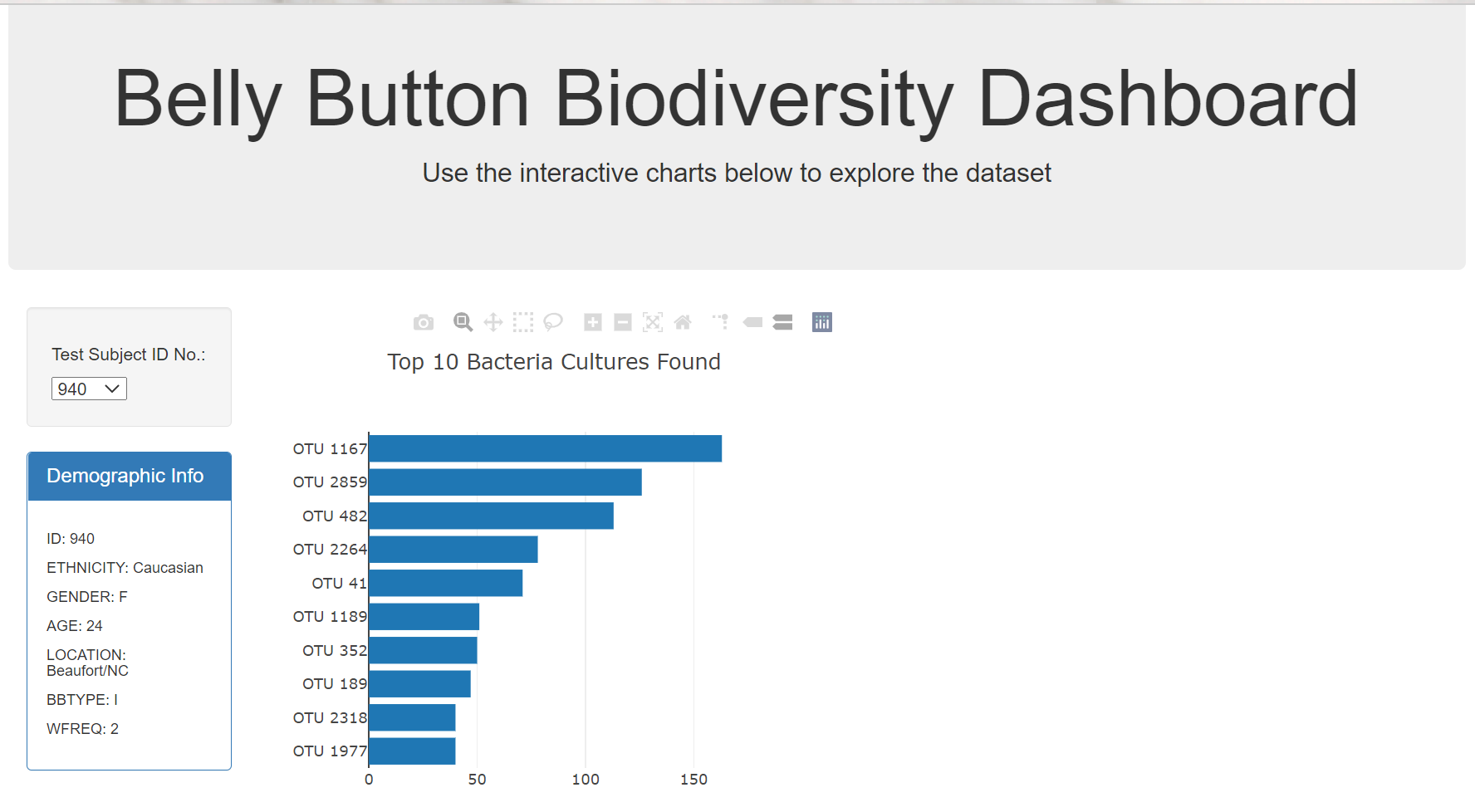1475x812 pixels.
Task: Toggle spike lines on the chart
Action: 719,322
